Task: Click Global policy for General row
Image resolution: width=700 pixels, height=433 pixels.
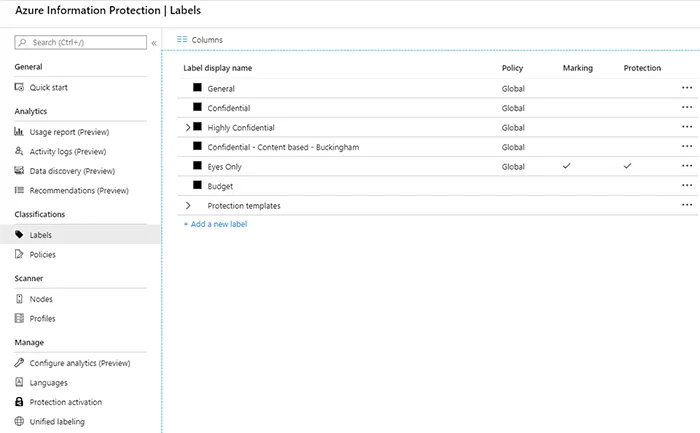Action: pos(513,89)
